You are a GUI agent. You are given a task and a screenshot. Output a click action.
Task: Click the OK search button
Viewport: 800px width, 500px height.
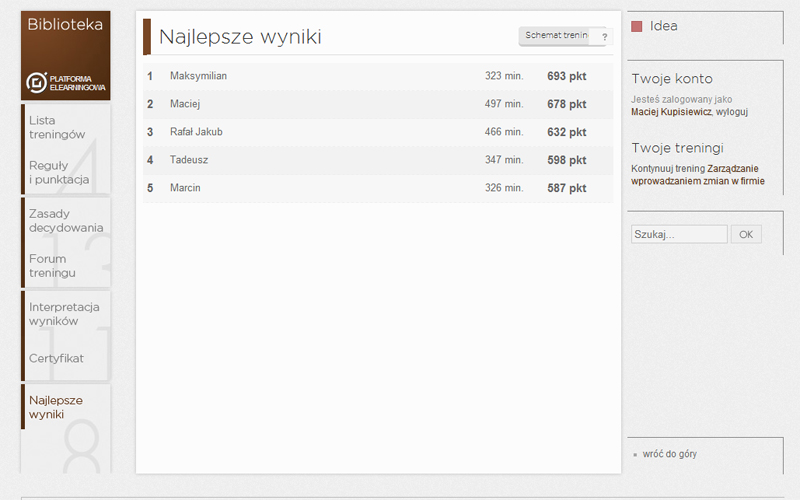coord(746,234)
